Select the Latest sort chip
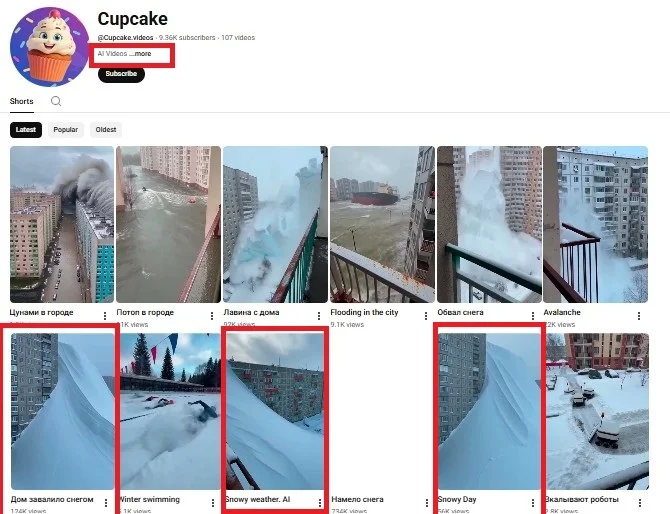 pyautogui.click(x=26, y=129)
